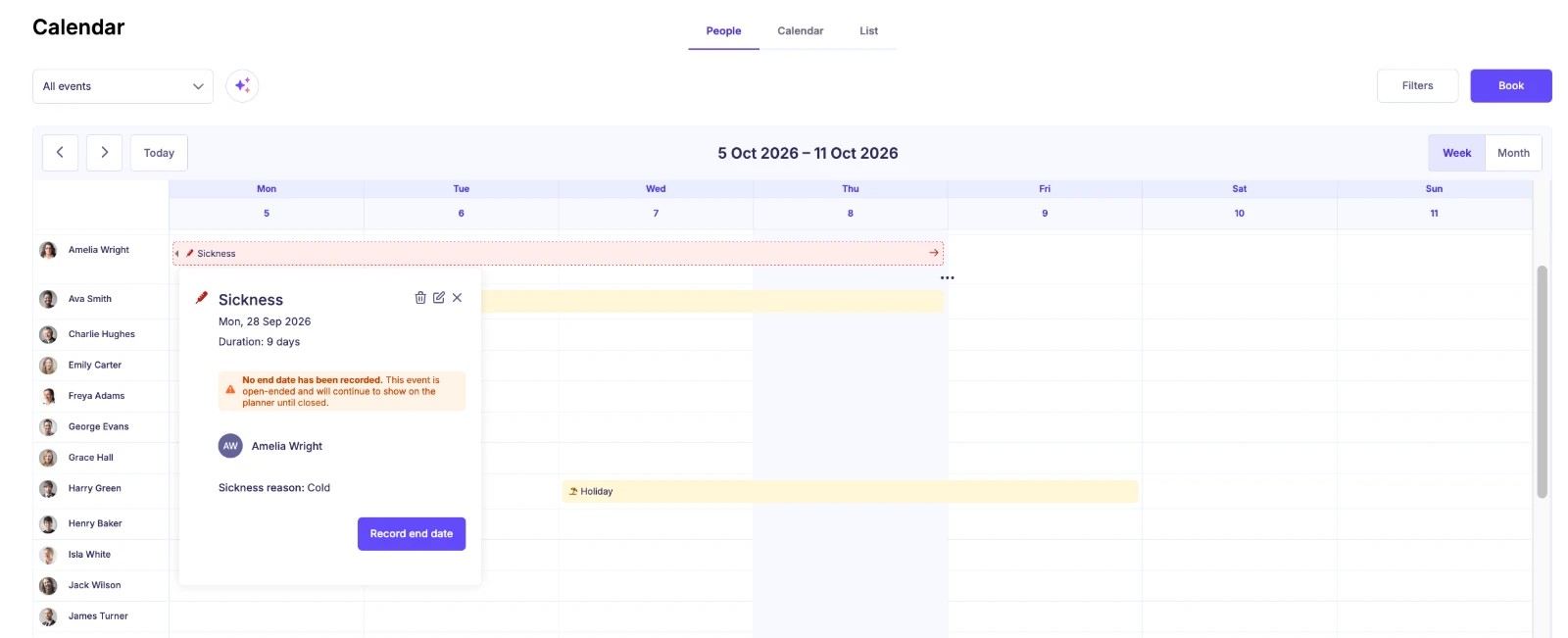The image size is (1568, 638).
Task: Click the Book button
Action: pyautogui.click(x=1510, y=86)
